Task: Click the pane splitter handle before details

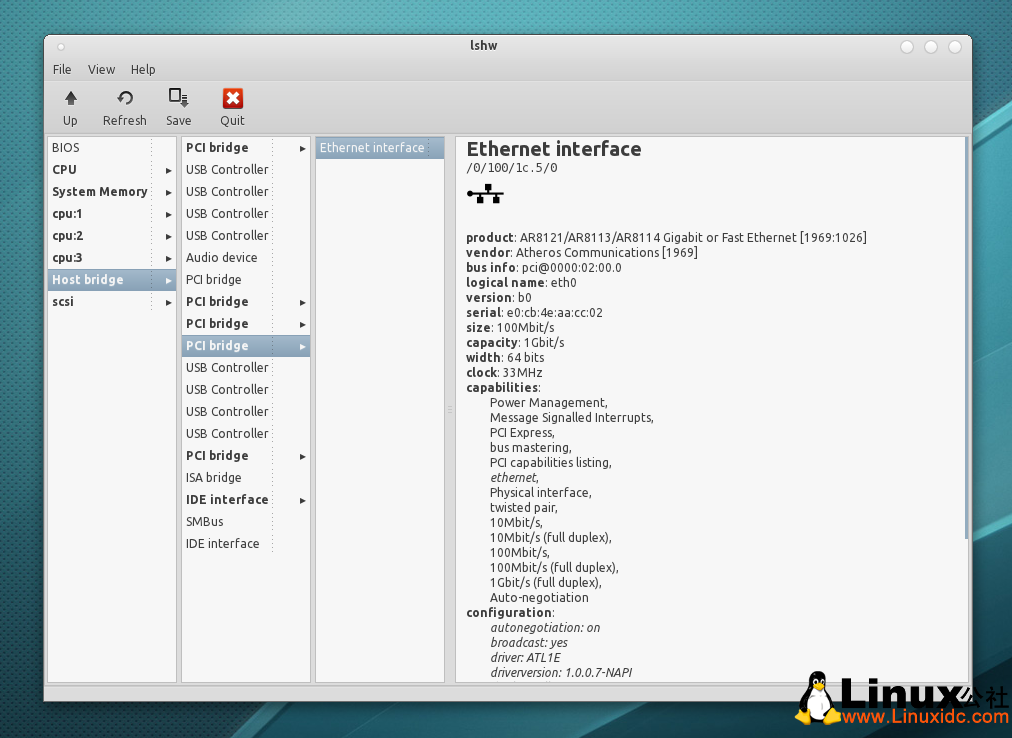Action: point(450,409)
